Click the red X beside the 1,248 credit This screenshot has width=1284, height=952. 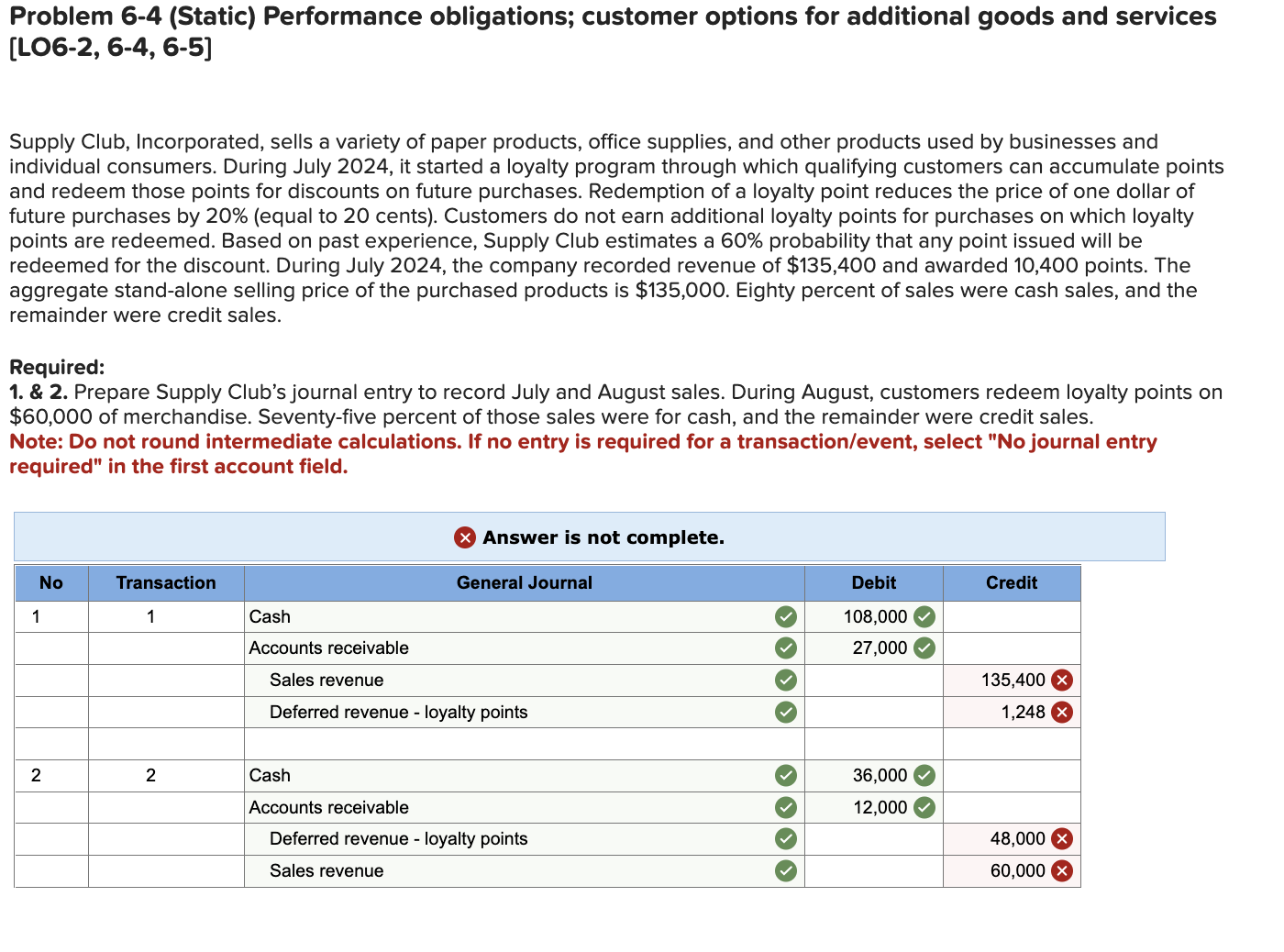tap(1063, 711)
